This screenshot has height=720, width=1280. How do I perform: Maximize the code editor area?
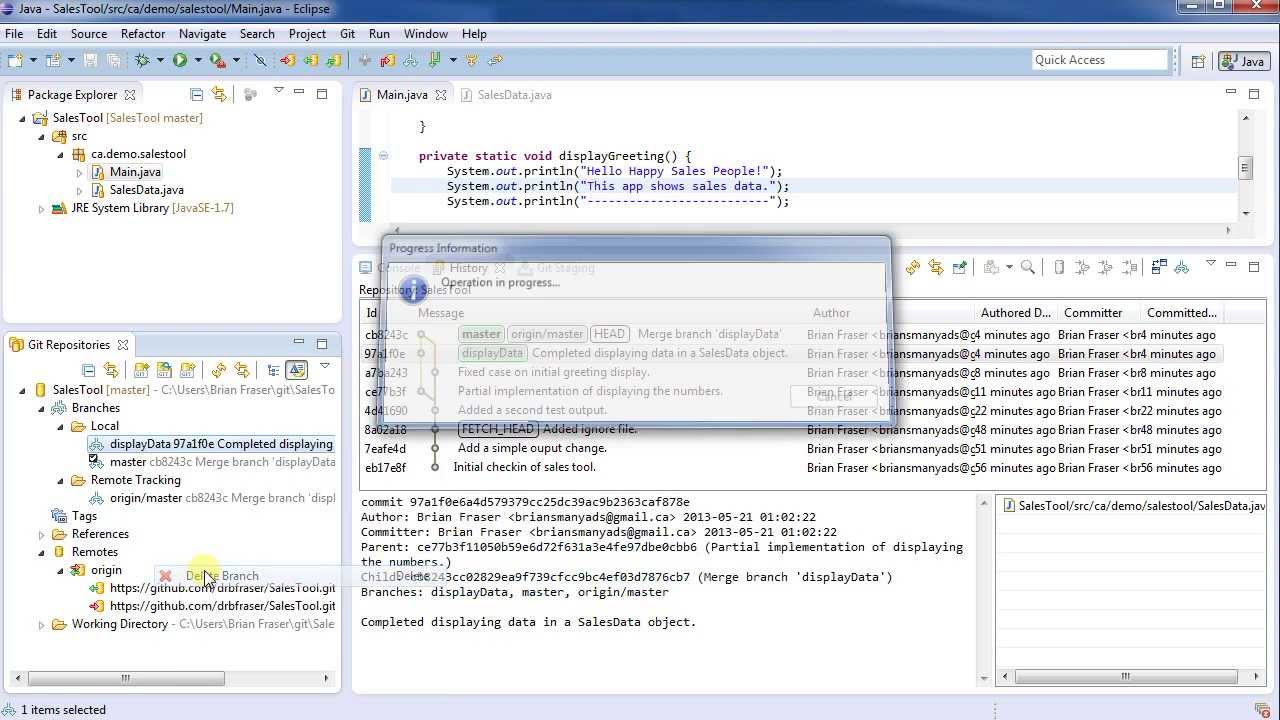click(x=1254, y=93)
